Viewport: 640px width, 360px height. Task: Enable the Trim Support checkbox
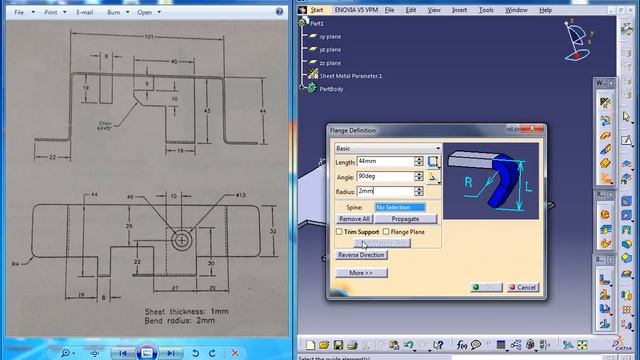click(339, 231)
